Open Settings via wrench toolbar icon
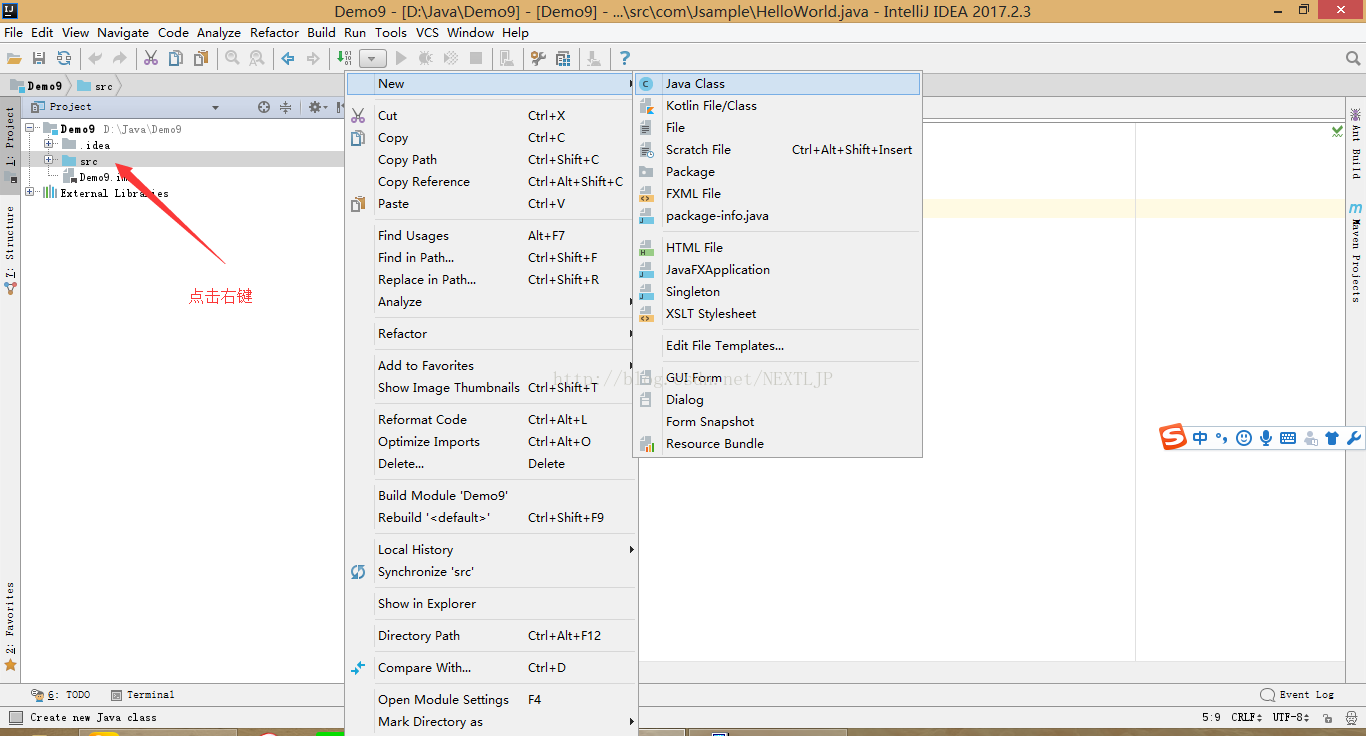This screenshot has height=736, width=1366. [539, 58]
